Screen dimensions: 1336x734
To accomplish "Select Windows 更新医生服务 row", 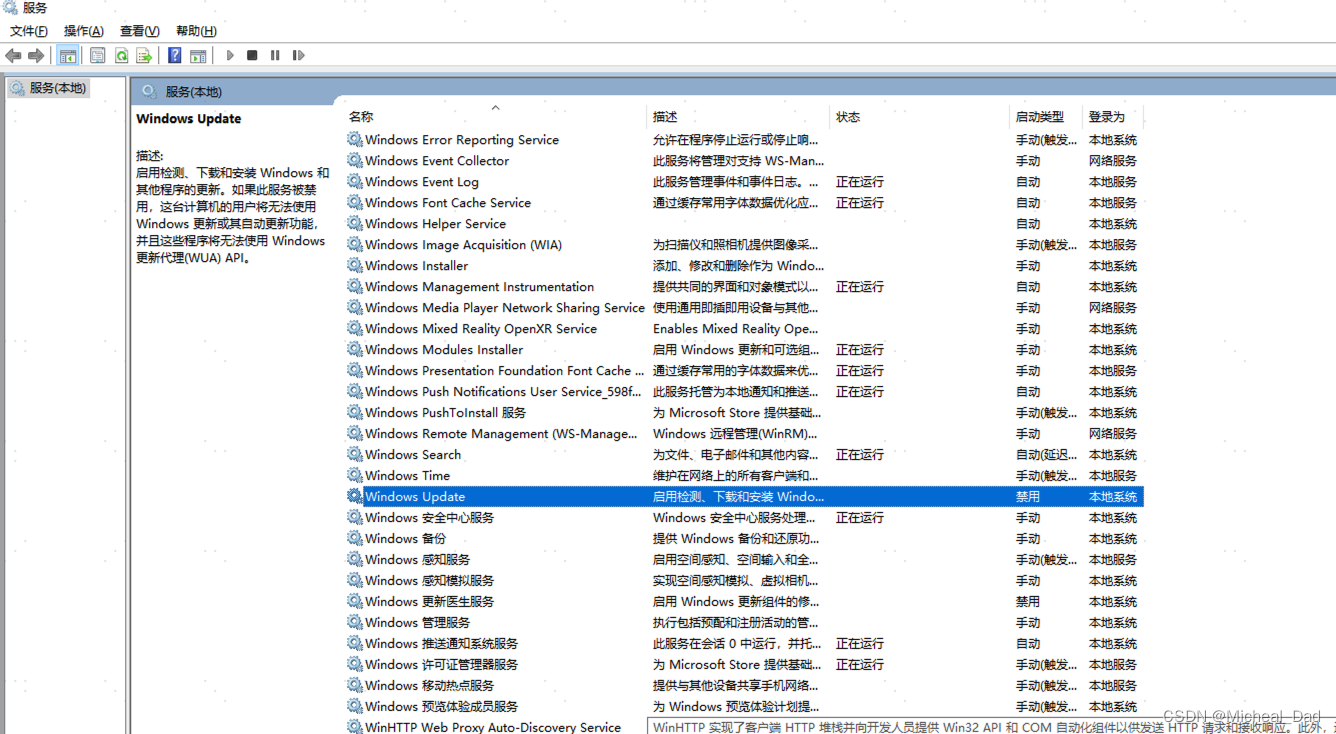I will point(744,602).
